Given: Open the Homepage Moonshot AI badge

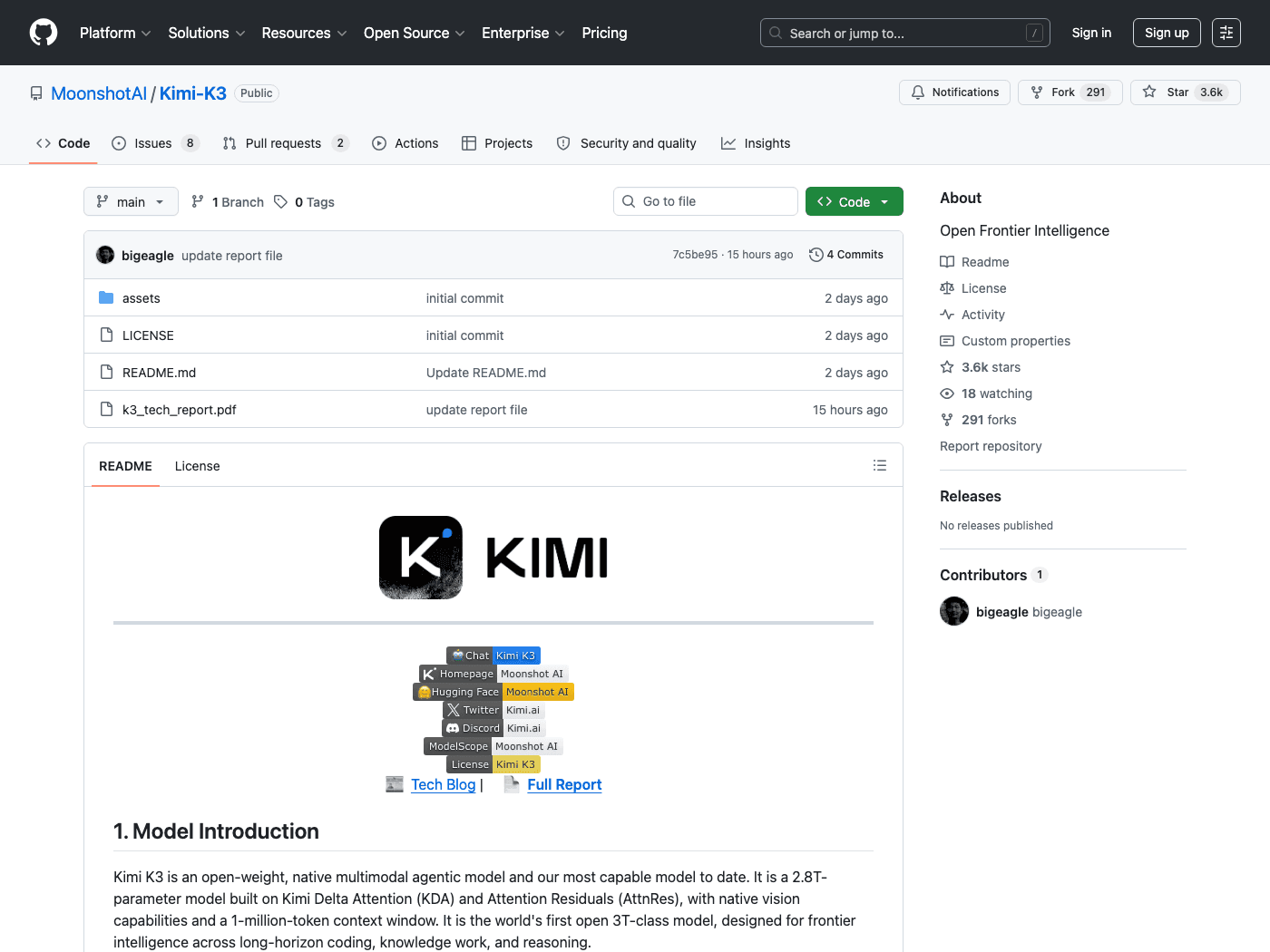Looking at the screenshot, I should (493, 674).
